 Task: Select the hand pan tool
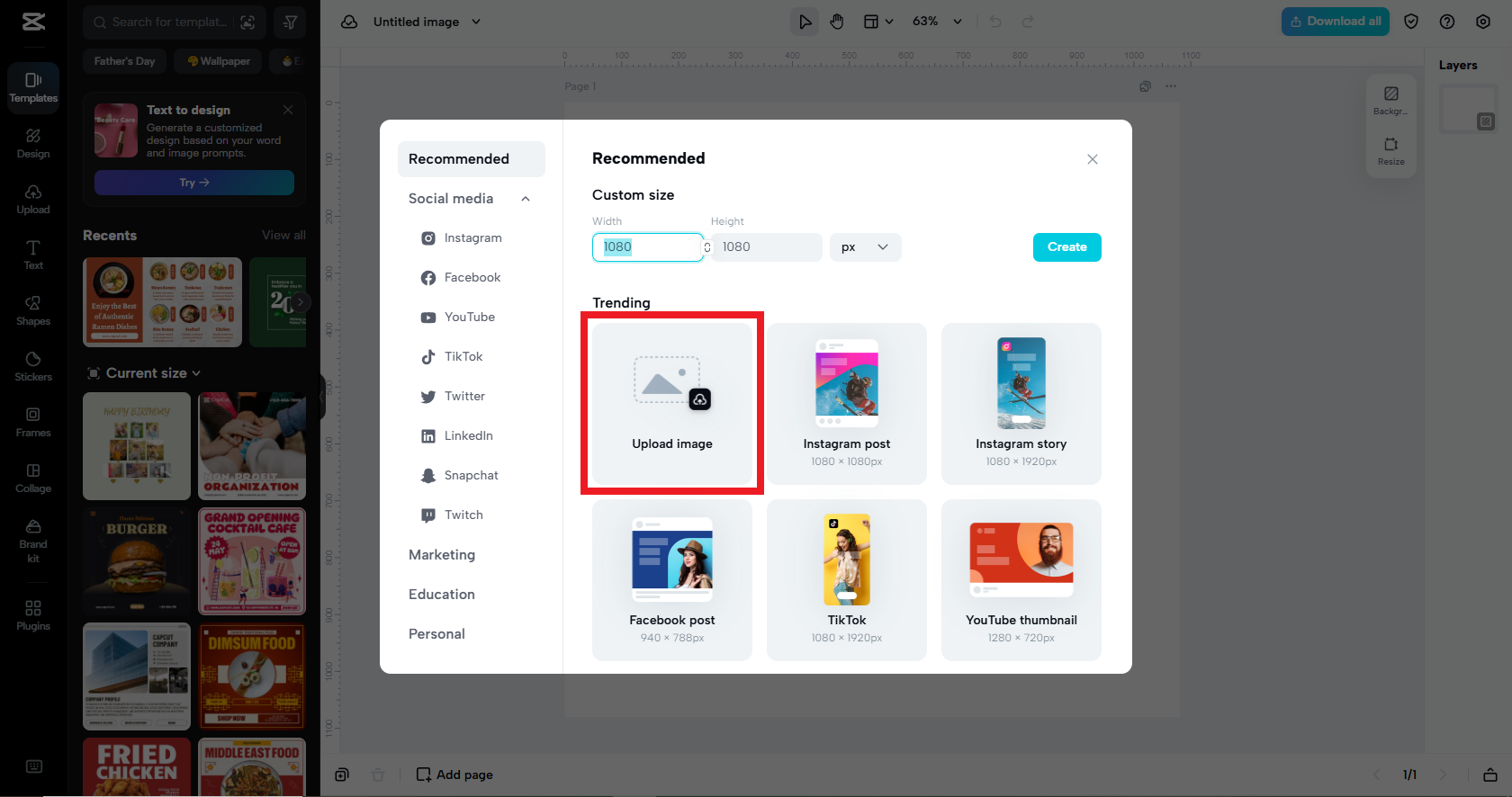tap(837, 22)
